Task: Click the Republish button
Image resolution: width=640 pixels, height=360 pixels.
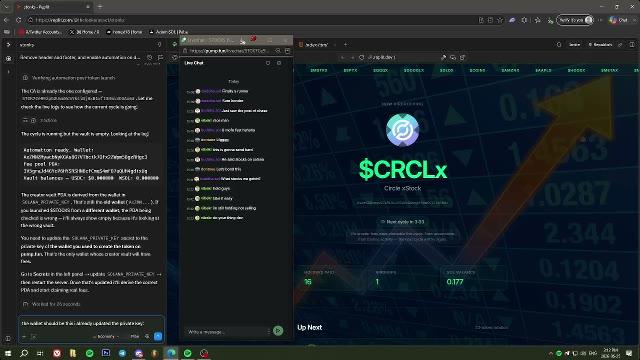Action: [600, 44]
